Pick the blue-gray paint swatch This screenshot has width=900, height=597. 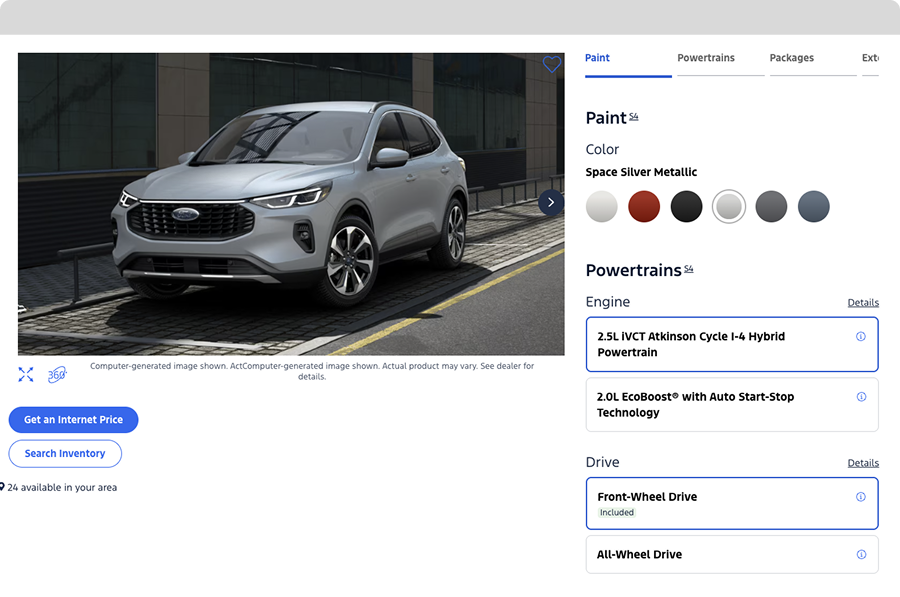pyautogui.click(x=814, y=206)
